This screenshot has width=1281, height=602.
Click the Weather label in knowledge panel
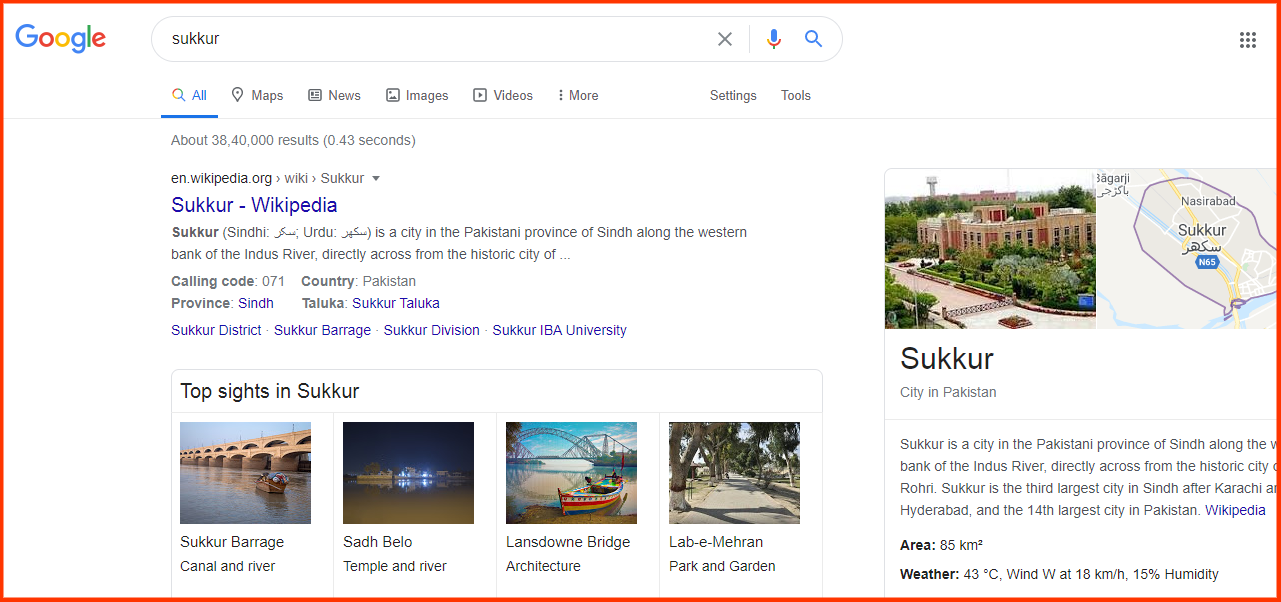click(x=930, y=574)
